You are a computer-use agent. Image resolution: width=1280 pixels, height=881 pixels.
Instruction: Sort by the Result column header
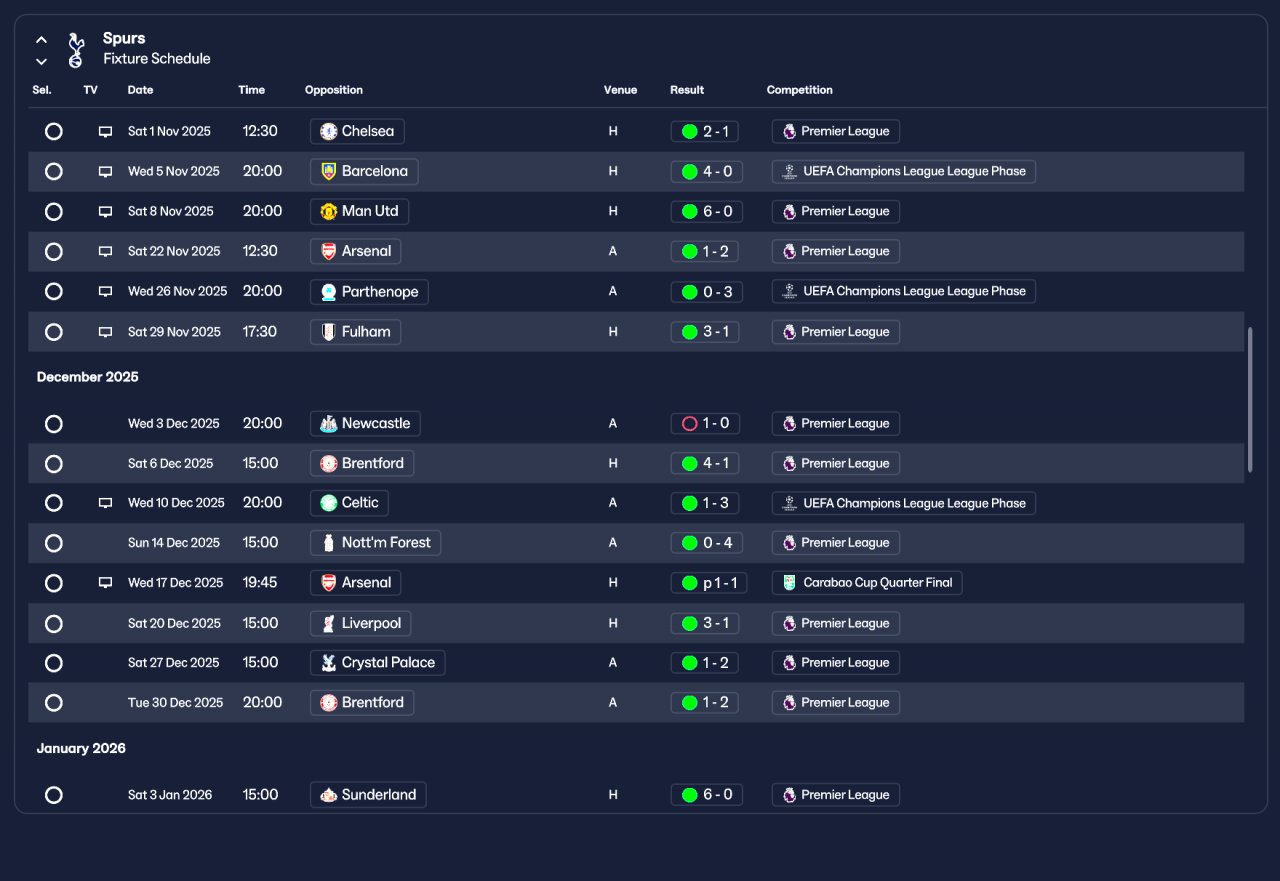point(687,90)
